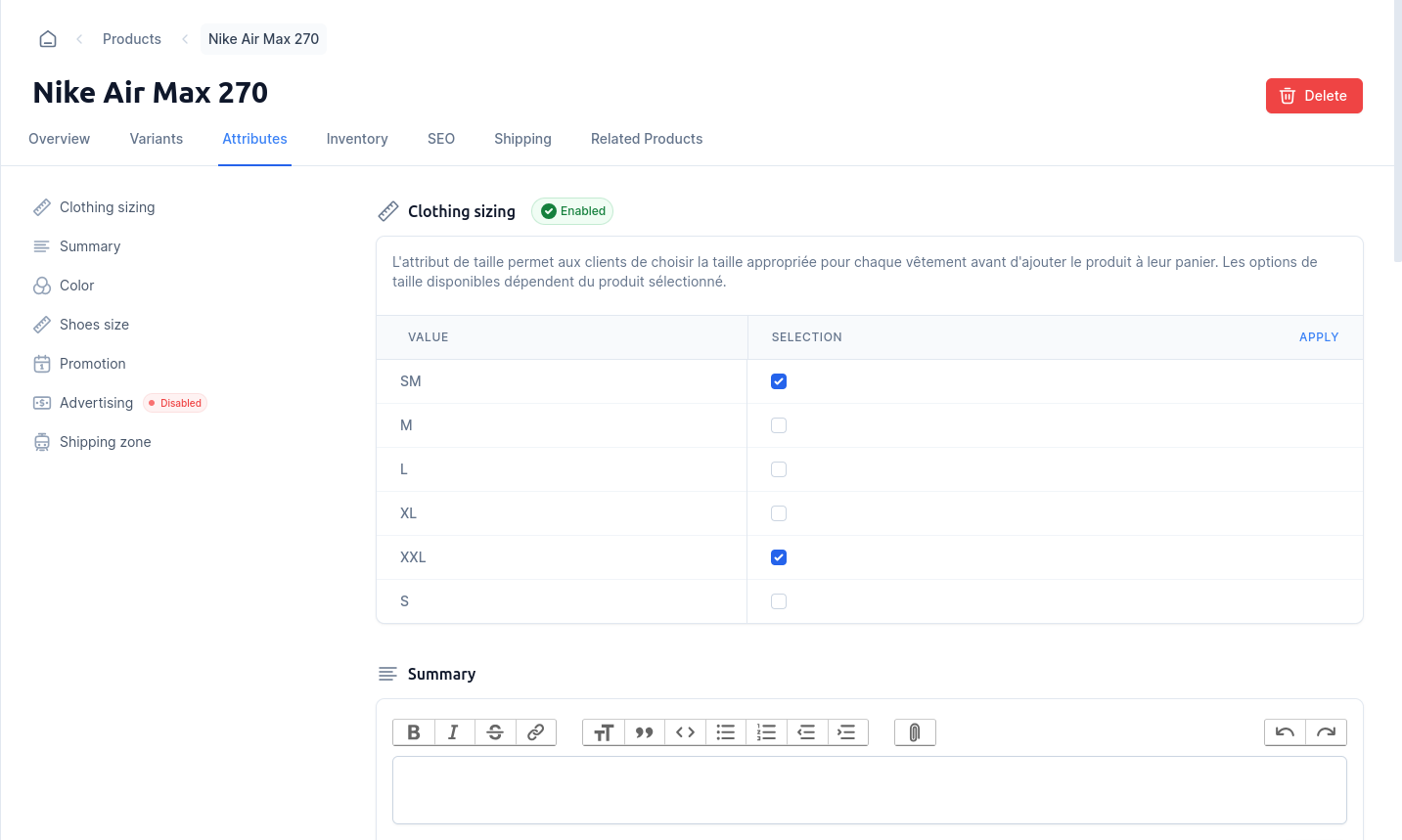This screenshot has height=840, width=1402.
Task: Insert code block with code icon
Action: pyautogui.click(x=685, y=732)
